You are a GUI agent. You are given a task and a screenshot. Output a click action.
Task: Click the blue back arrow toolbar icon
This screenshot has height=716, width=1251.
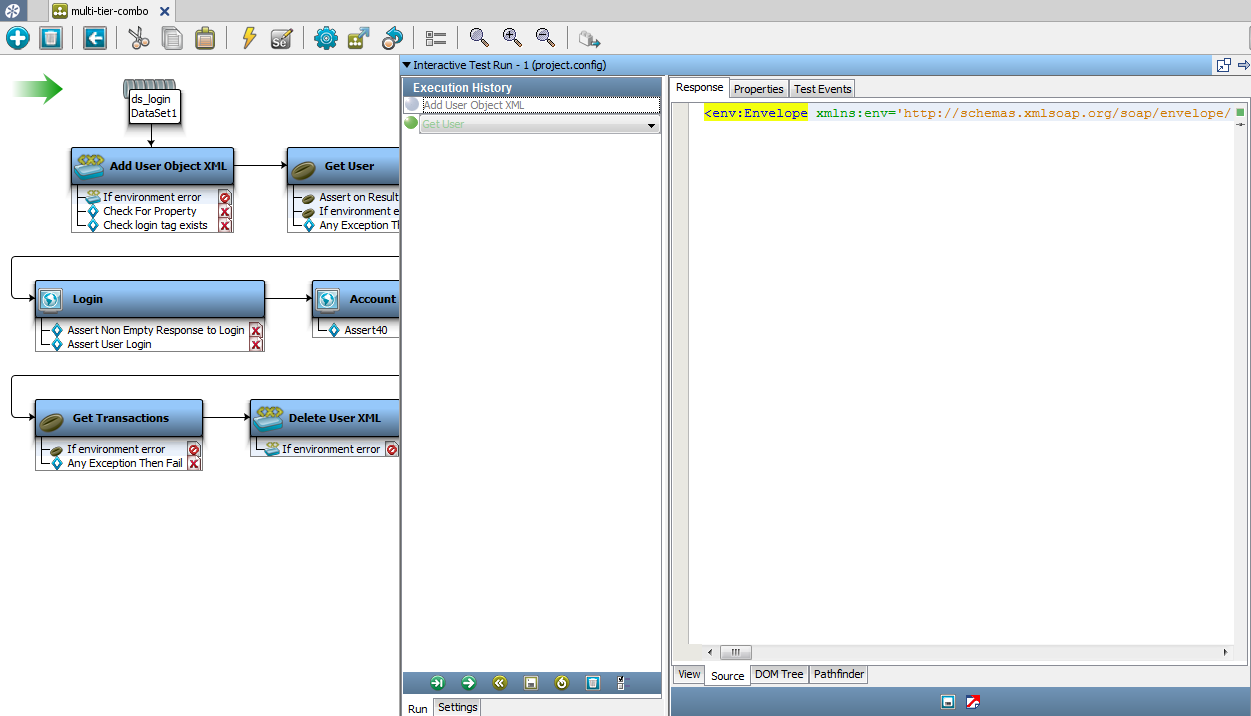click(95, 38)
